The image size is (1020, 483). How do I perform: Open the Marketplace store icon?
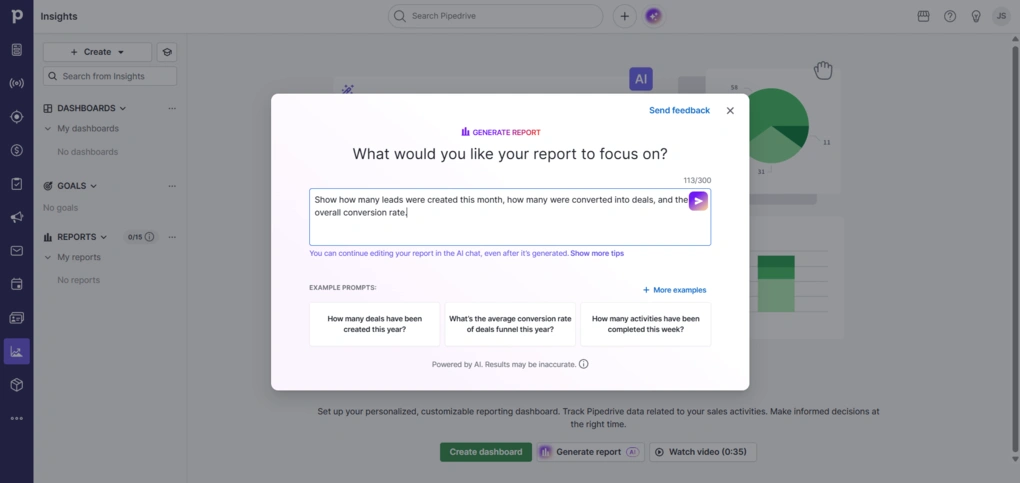[923, 16]
